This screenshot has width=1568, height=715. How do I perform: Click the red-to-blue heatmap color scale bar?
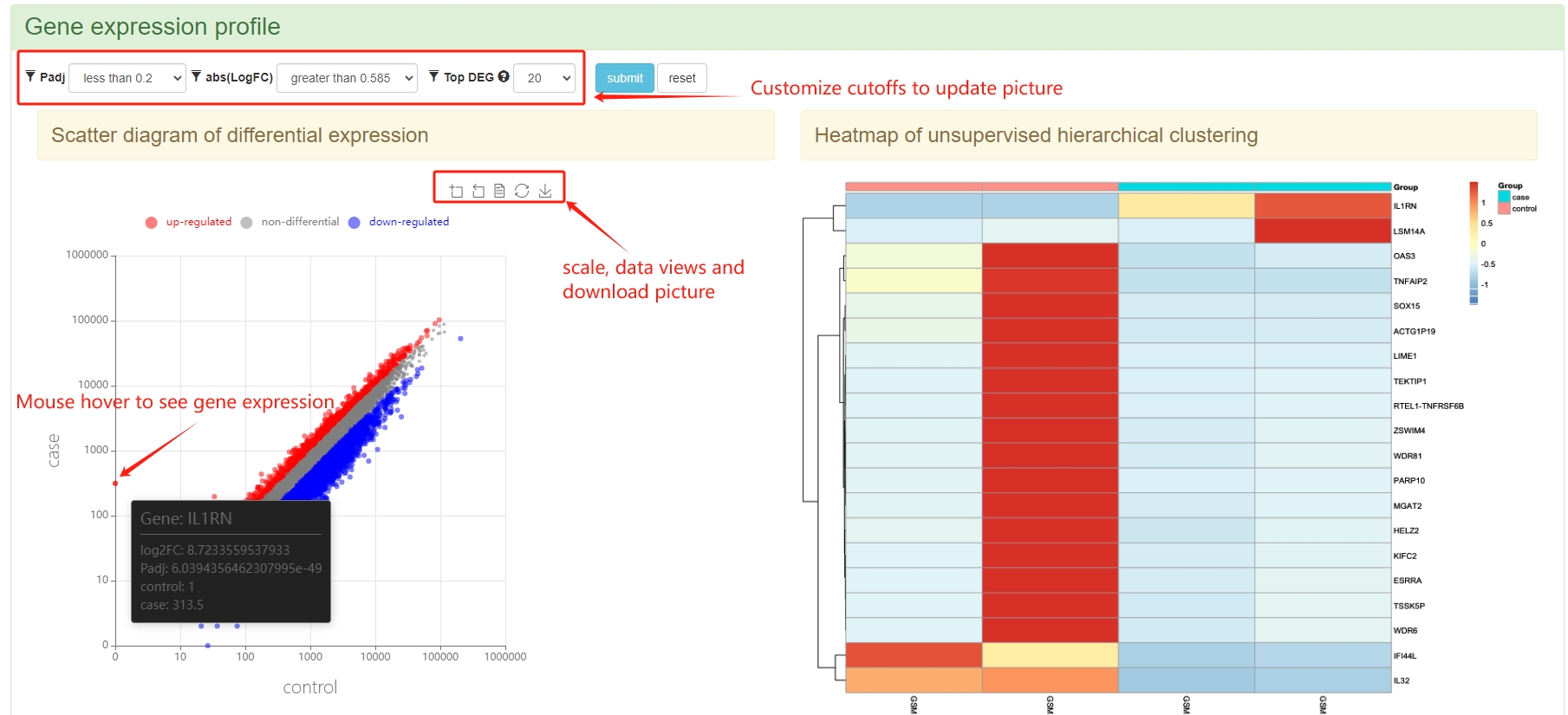tap(1474, 243)
